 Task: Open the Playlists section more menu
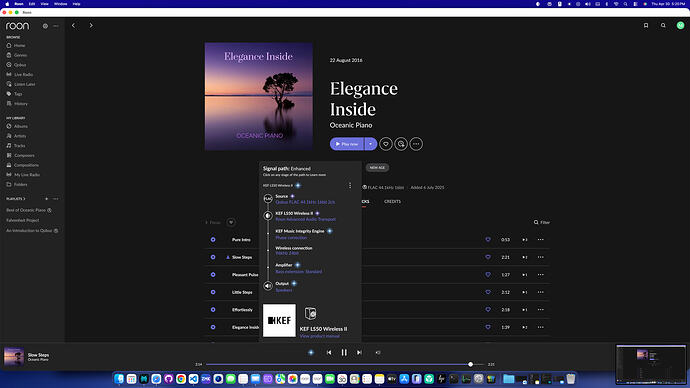pos(56,199)
